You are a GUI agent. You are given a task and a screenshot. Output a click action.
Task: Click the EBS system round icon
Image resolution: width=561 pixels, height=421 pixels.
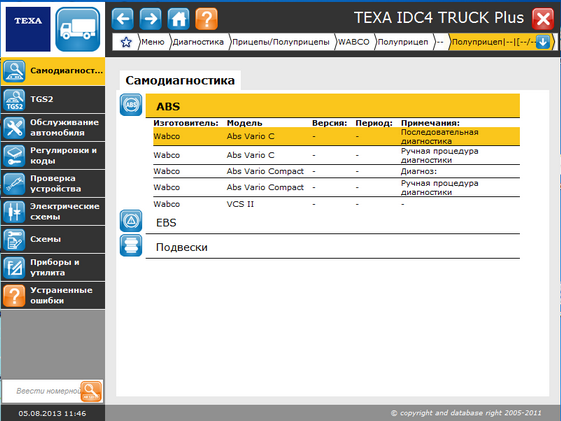131,221
